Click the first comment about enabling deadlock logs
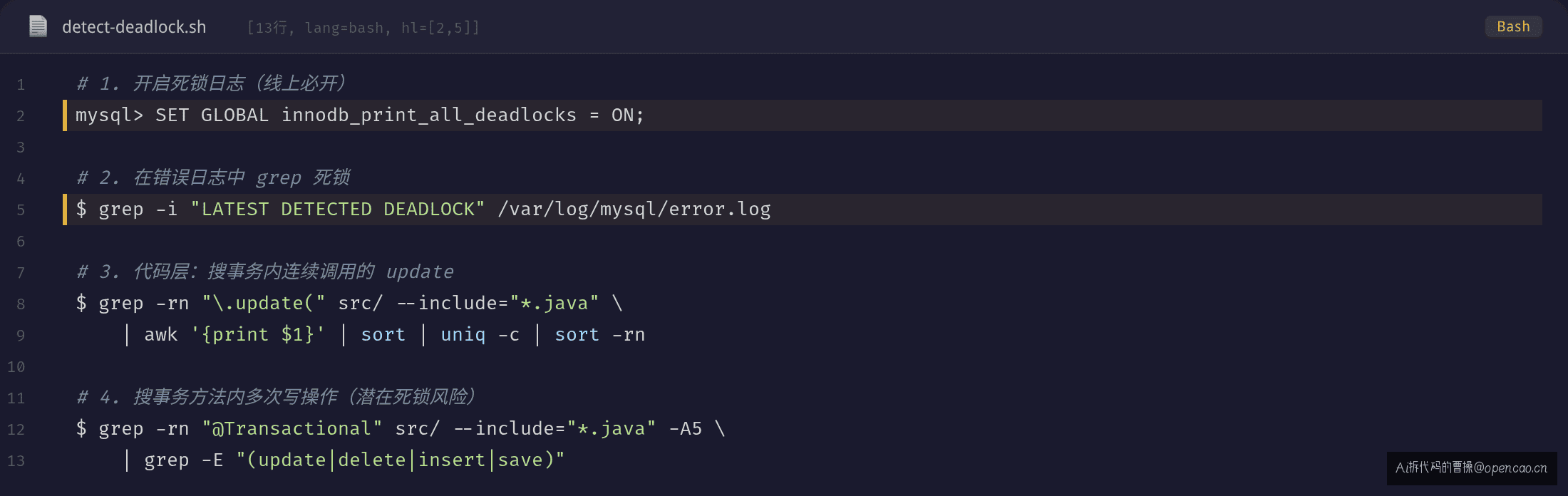Screen dimensions: 1568x496 pos(212,83)
